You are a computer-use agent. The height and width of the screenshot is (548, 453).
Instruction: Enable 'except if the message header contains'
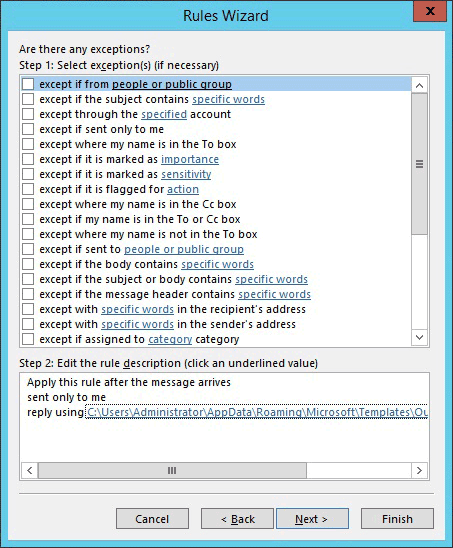28,294
